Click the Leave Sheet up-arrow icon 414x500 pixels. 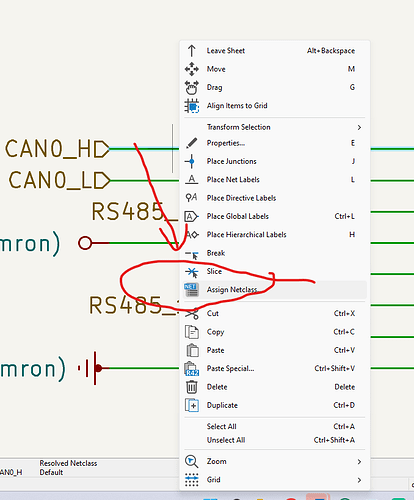(x=191, y=51)
